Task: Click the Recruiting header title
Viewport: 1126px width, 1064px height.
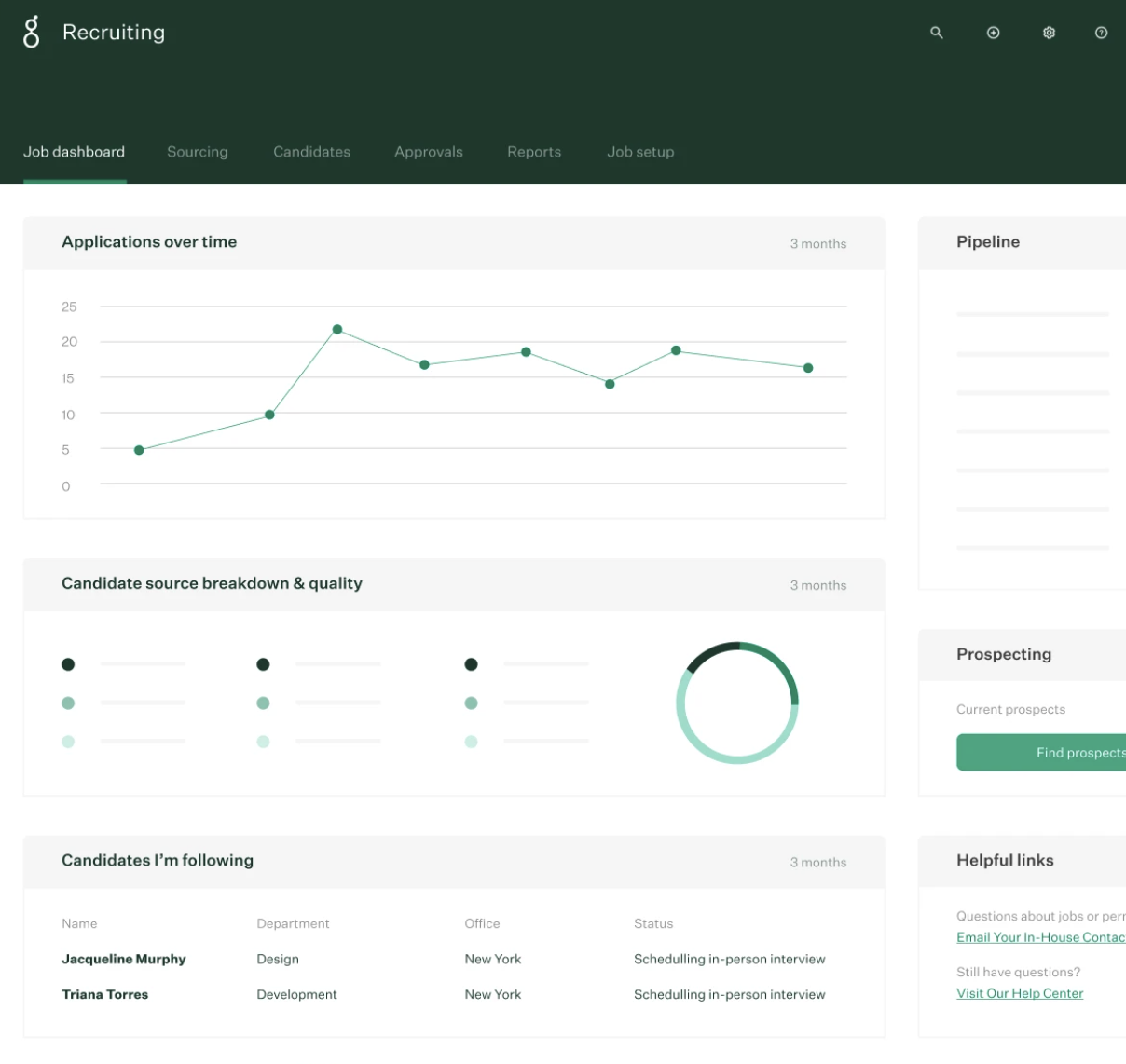Action: coord(114,32)
